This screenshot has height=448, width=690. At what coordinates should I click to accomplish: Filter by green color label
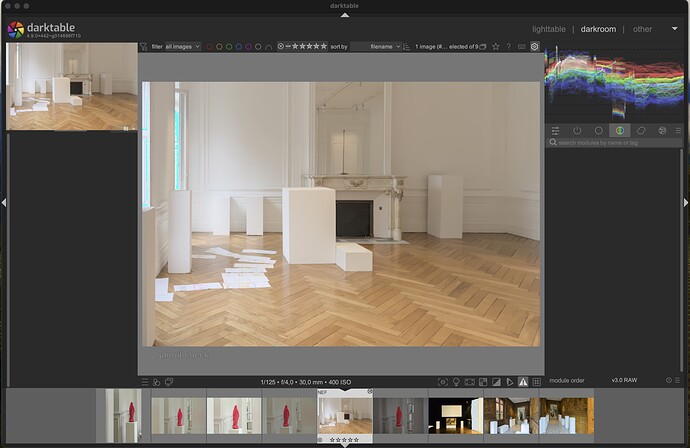pos(229,47)
